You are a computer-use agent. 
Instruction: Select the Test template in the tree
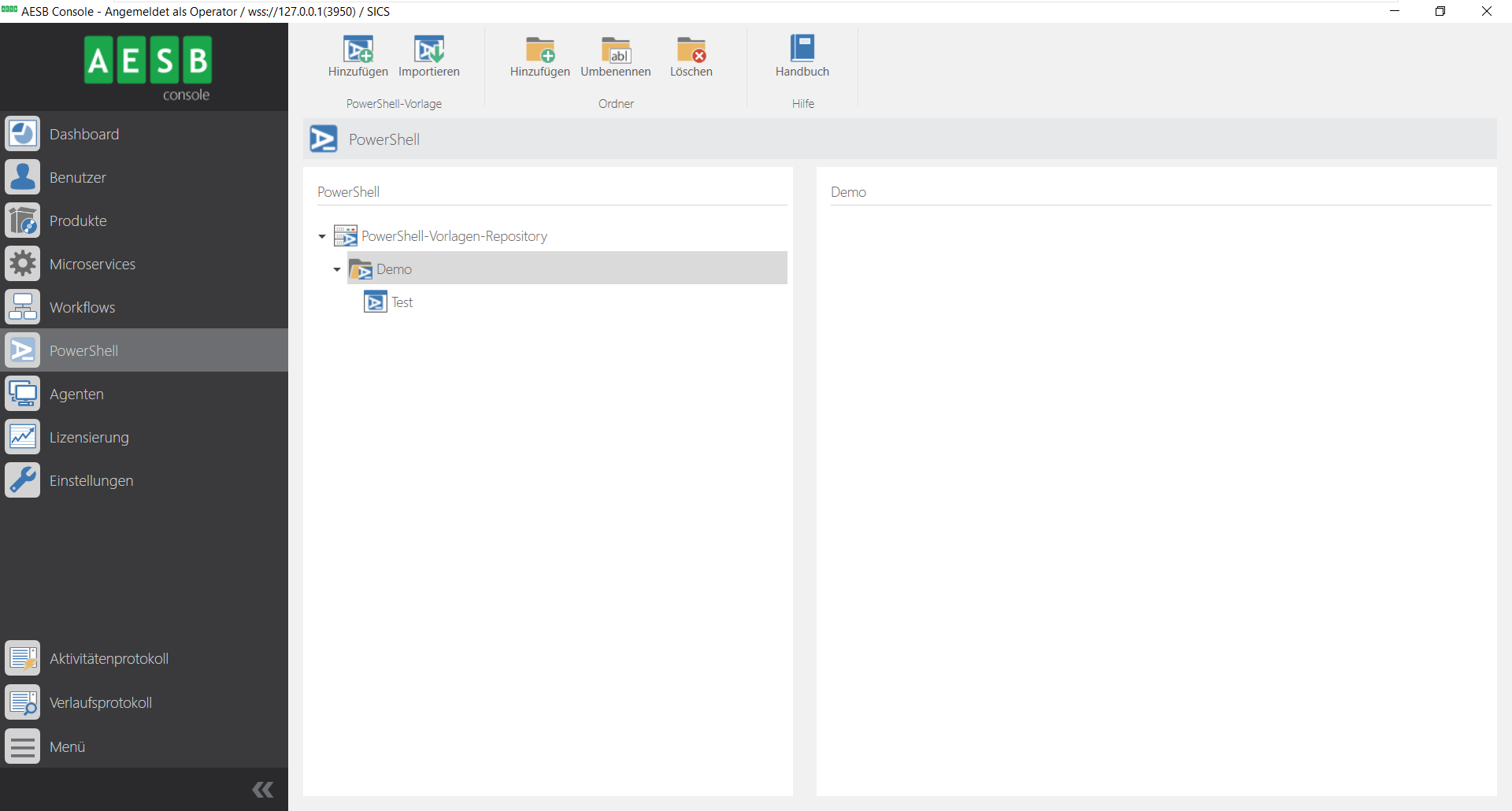[x=402, y=302]
